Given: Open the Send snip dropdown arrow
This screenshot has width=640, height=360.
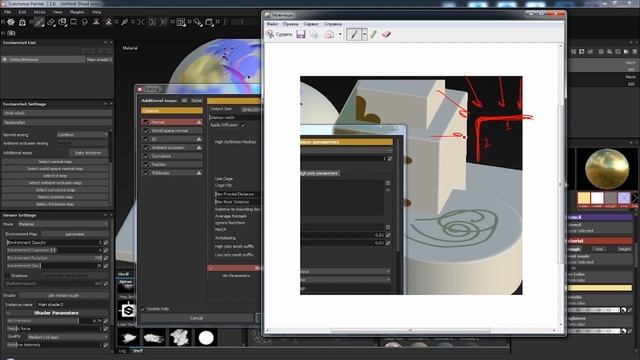Looking at the screenshot, I should click(340, 35).
